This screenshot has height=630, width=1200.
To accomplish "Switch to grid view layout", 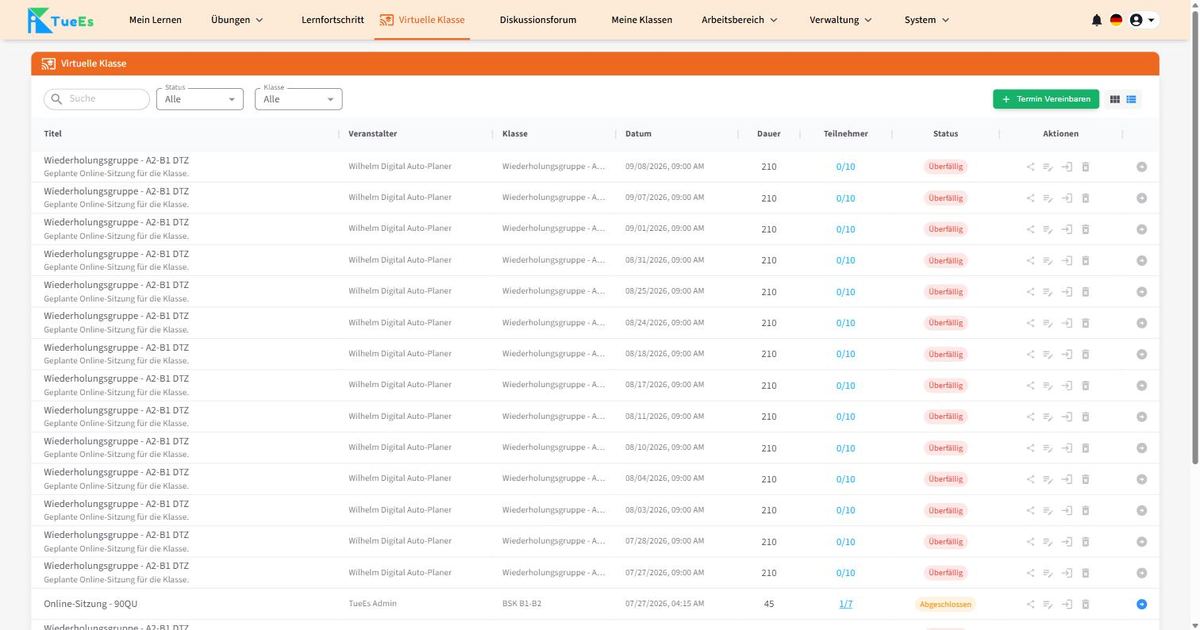I will [x=1116, y=99].
